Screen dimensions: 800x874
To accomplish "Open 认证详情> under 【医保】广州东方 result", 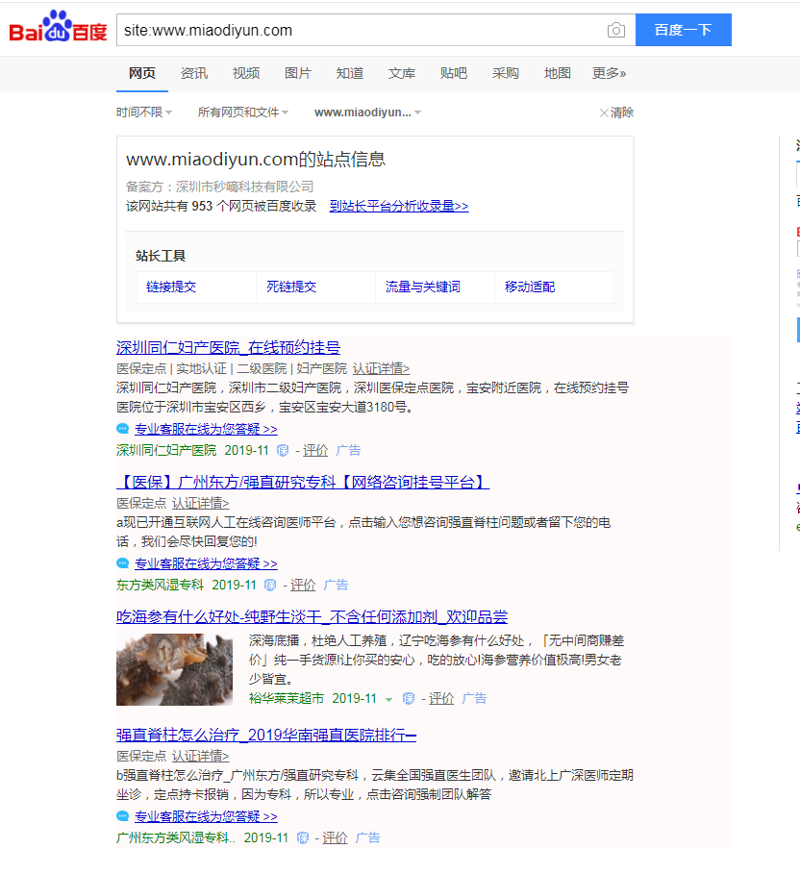I will [200, 503].
